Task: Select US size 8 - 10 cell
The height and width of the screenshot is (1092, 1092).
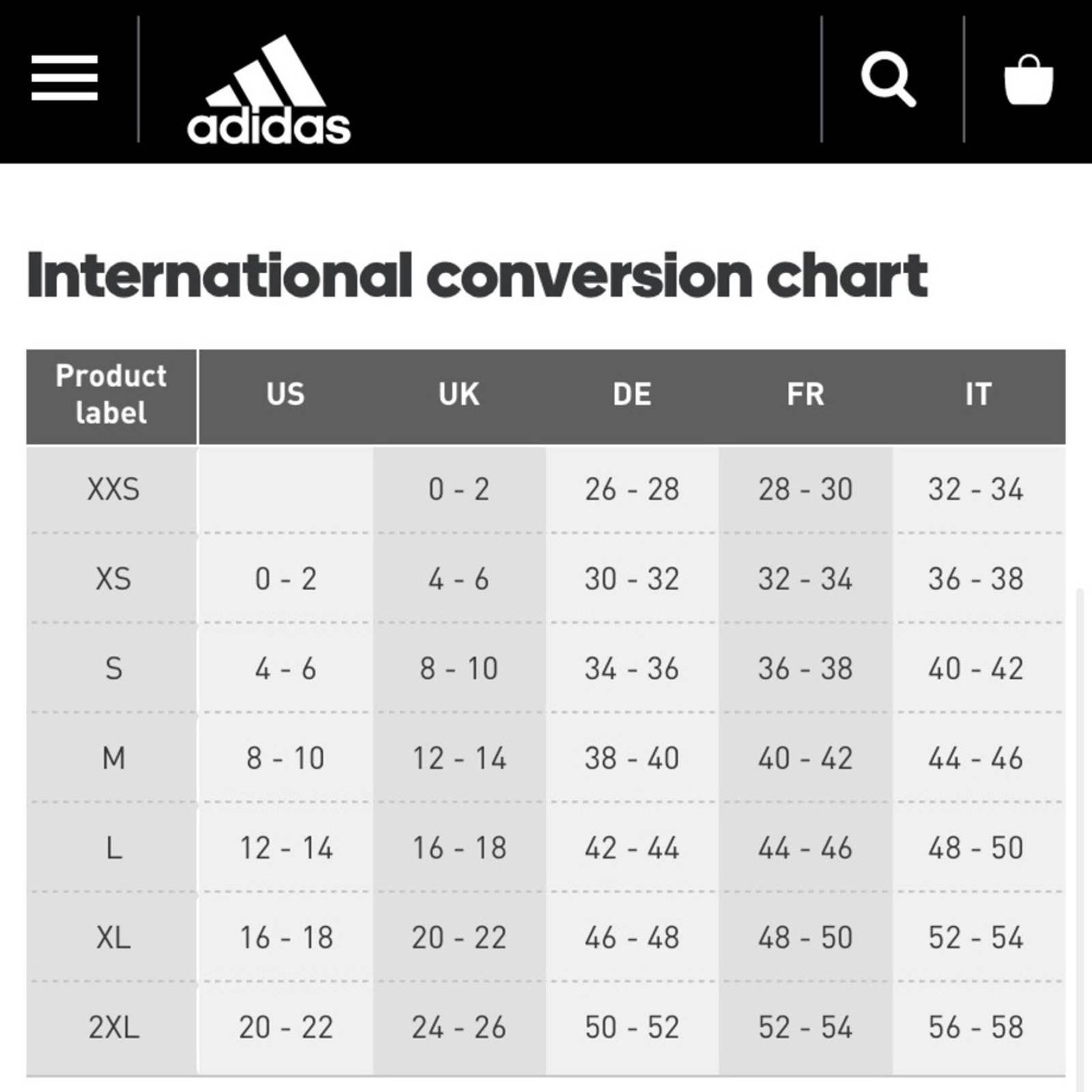Action: pyautogui.click(x=285, y=758)
